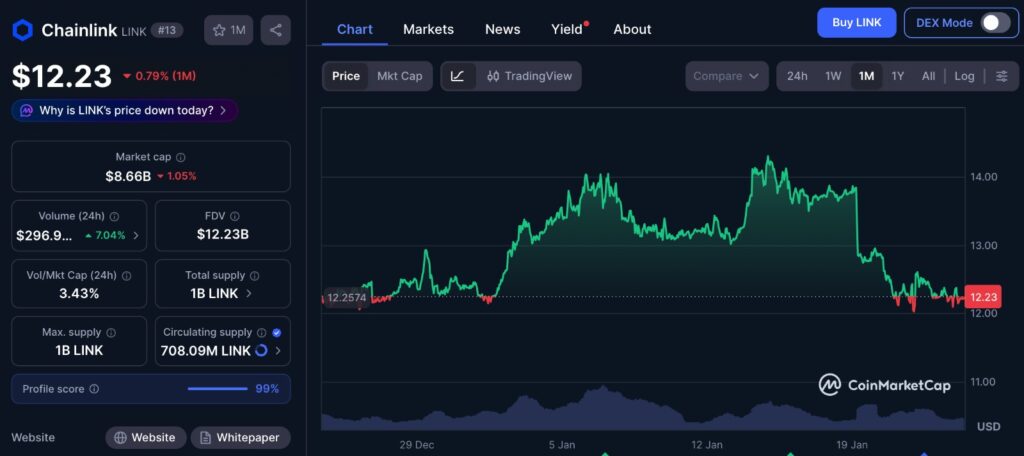Click the document icon on Whitepaper button
Image resolution: width=1024 pixels, height=456 pixels.
tap(205, 438)
